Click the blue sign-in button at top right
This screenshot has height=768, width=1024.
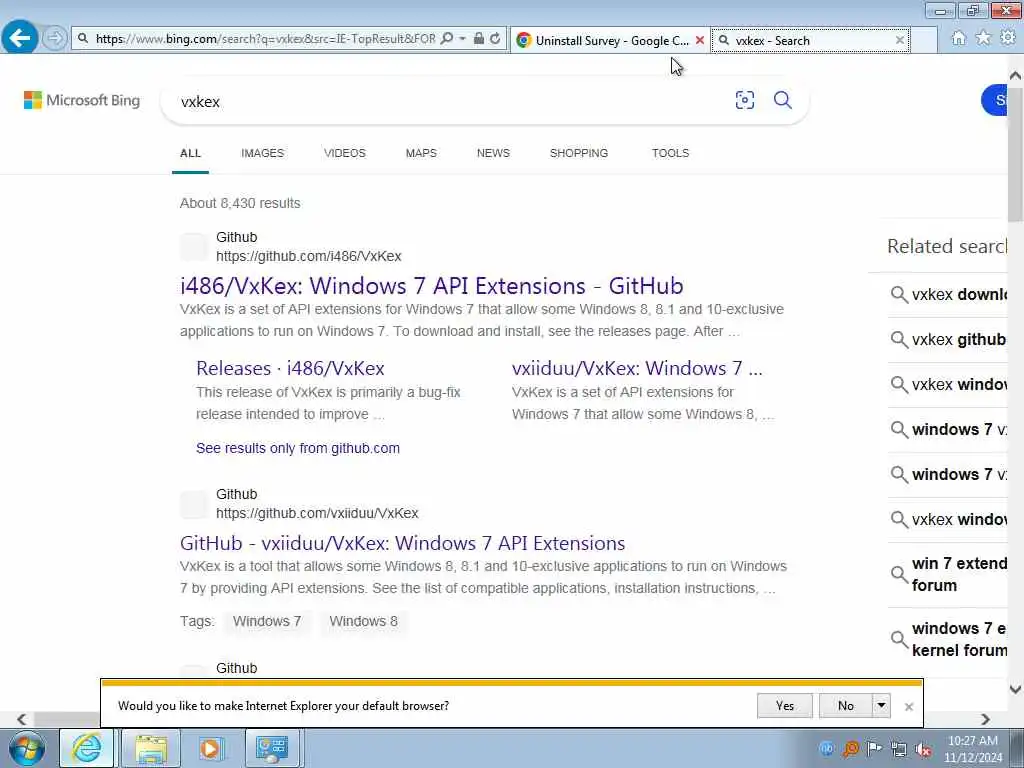(995, 100)
